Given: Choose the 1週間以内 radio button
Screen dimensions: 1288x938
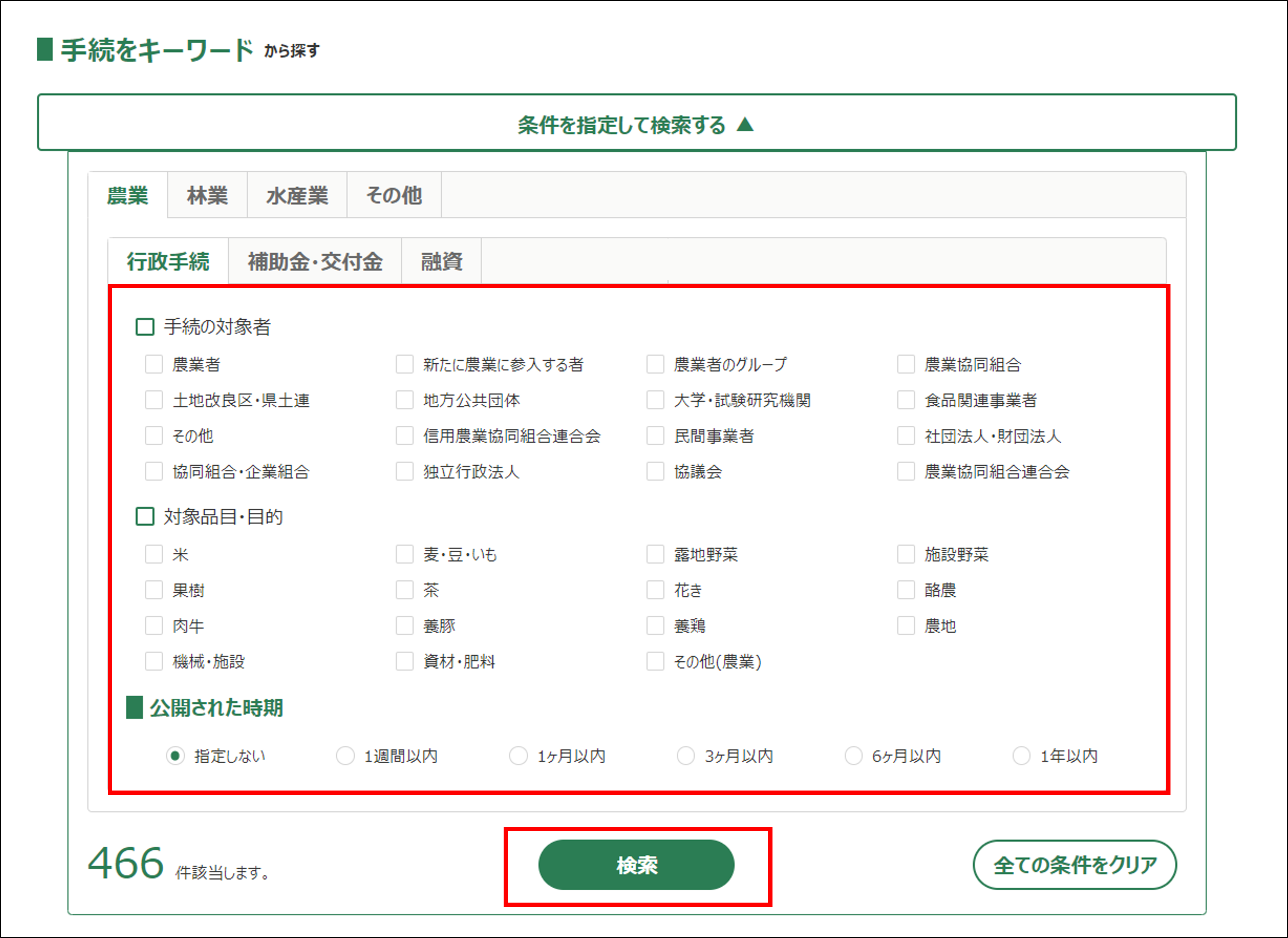Looking at the screenshot, I should pyautogui.click(x=345, y=756).
